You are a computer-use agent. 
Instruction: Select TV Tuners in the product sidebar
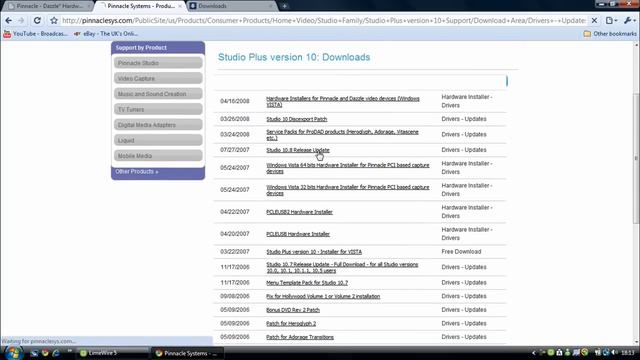click(158, 109)
